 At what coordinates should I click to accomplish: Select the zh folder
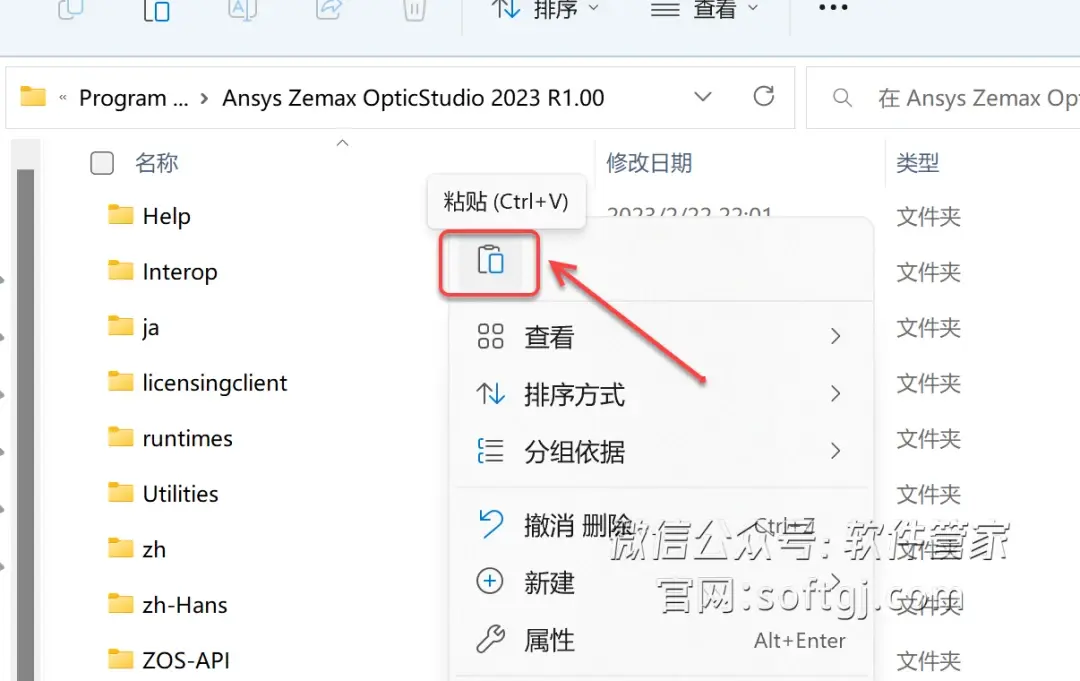coord(154,549)
